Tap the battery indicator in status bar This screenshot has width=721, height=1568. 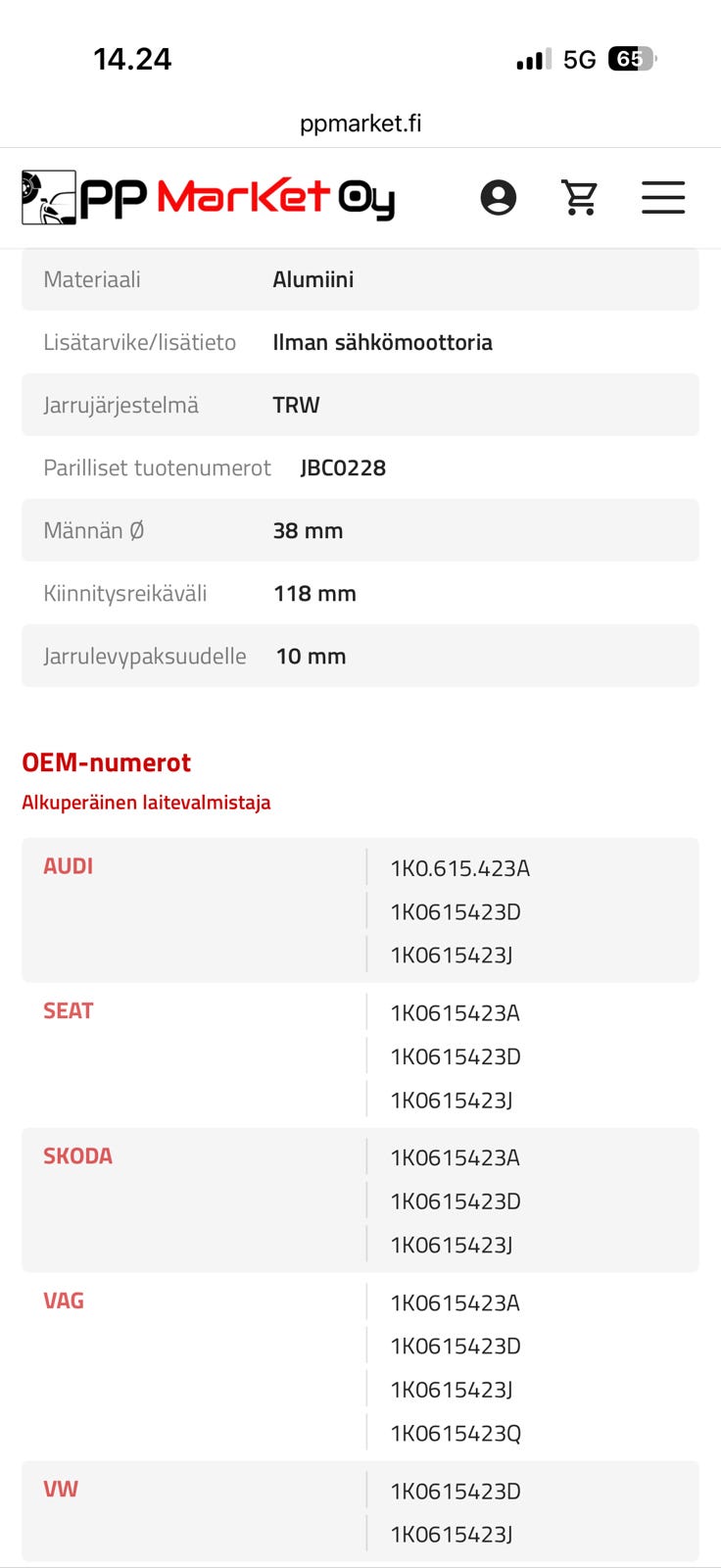pyautogui.click(x=631, y=60)
